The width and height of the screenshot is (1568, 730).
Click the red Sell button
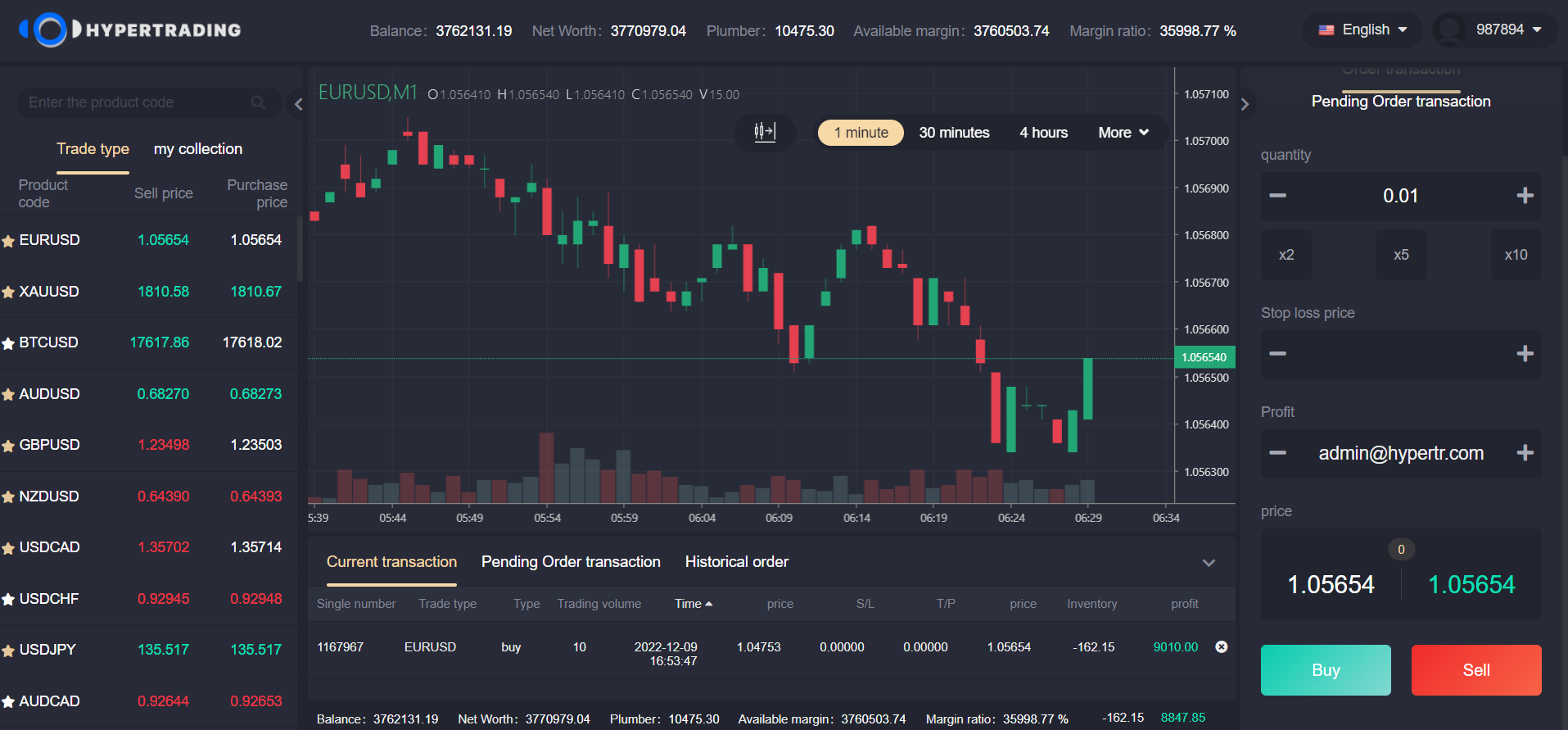(1476, 670)
